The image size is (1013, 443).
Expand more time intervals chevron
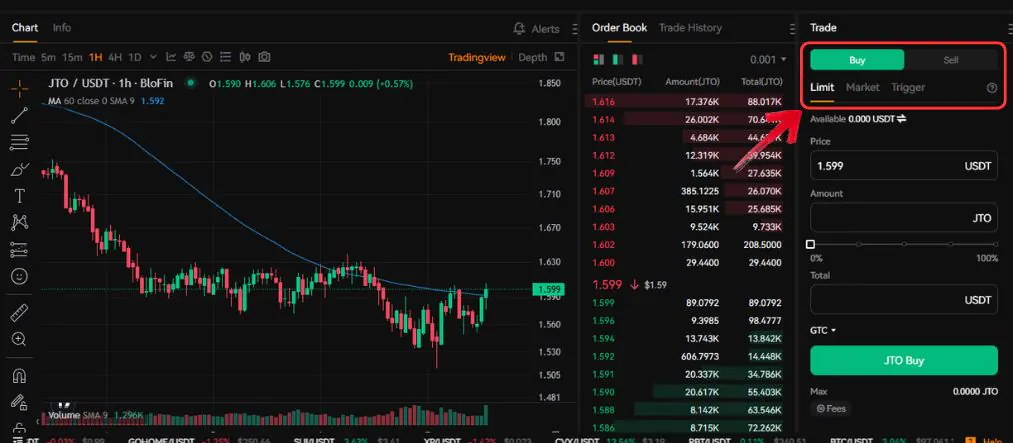coord(153,57)
